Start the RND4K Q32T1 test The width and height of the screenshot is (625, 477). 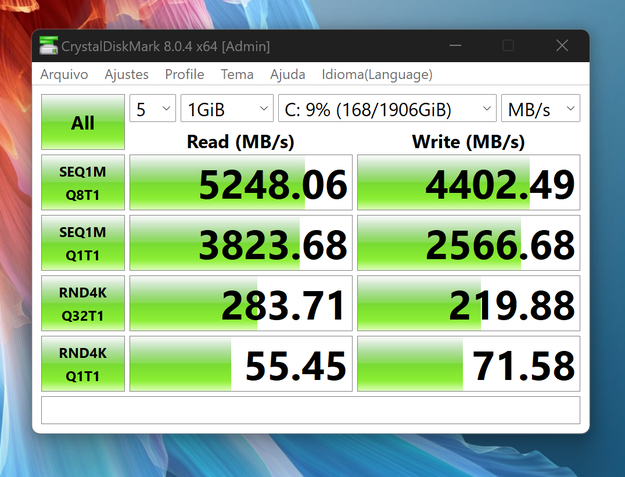[x=83, y=303]
